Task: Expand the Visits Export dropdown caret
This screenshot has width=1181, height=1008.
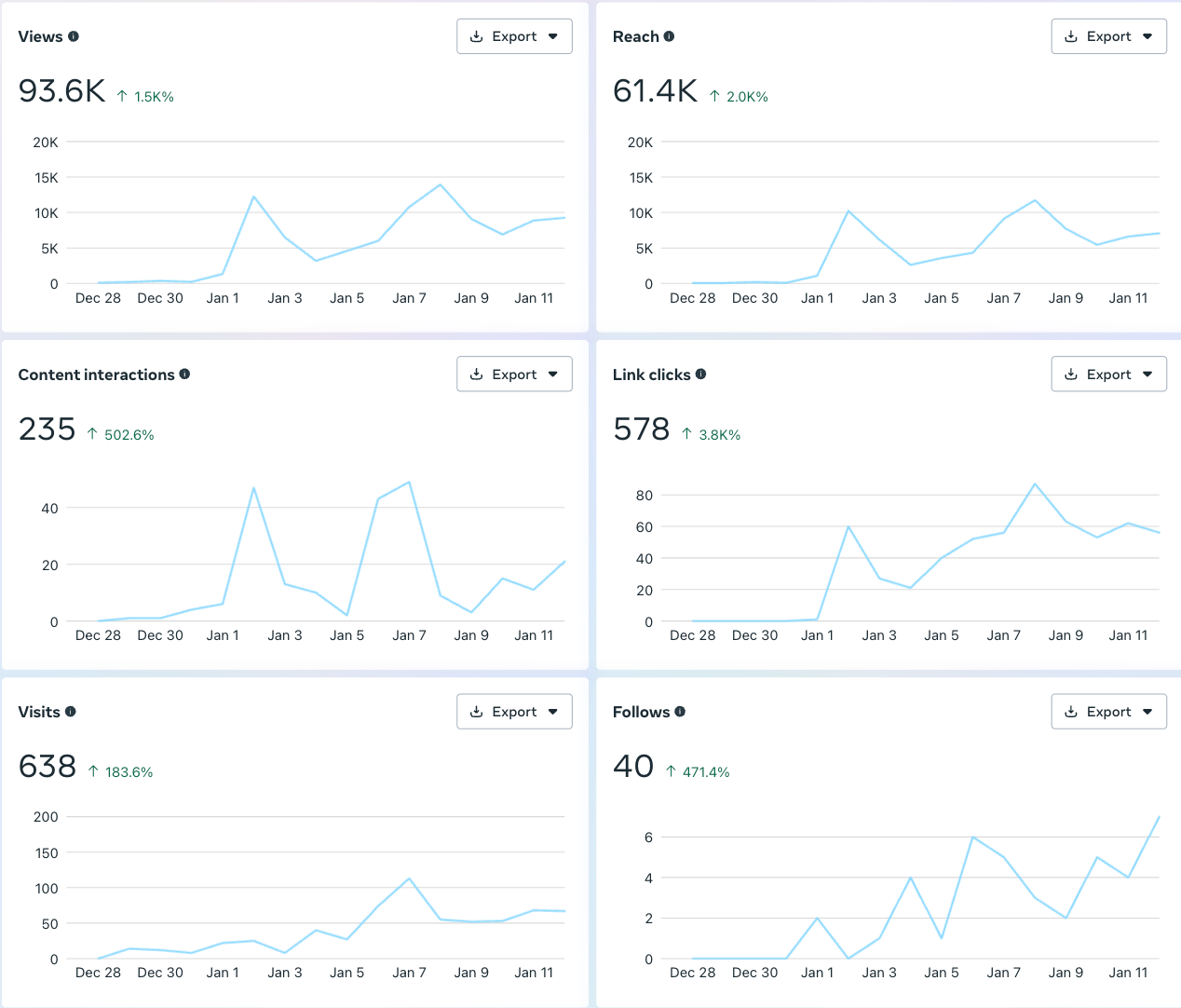Action: pos(553,712)
